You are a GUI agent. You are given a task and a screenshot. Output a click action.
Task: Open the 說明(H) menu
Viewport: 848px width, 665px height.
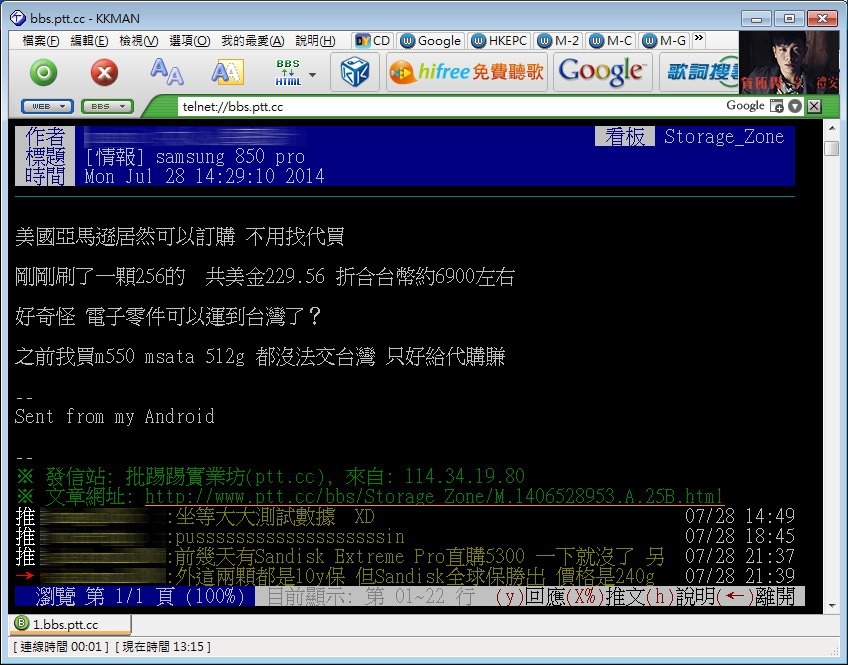pos(315,41)
